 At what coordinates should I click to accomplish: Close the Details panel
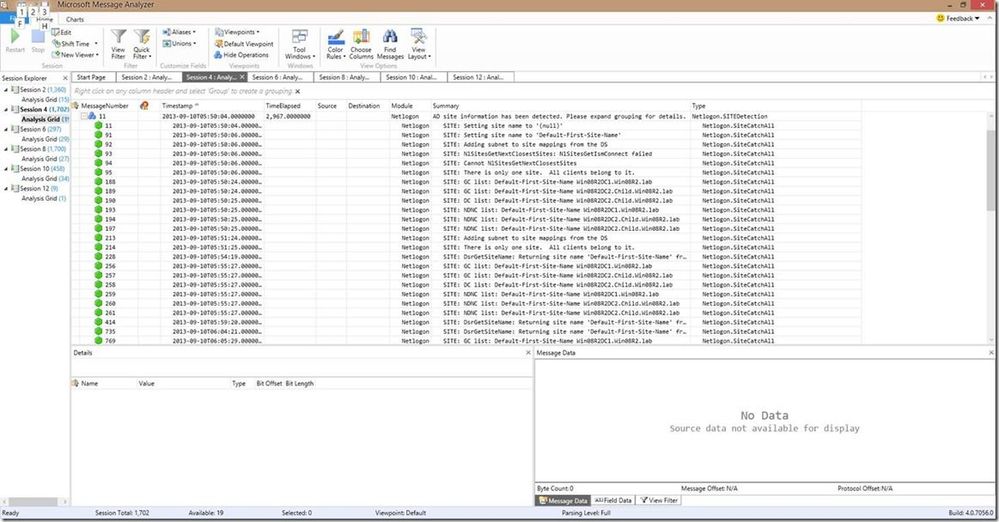528,352
